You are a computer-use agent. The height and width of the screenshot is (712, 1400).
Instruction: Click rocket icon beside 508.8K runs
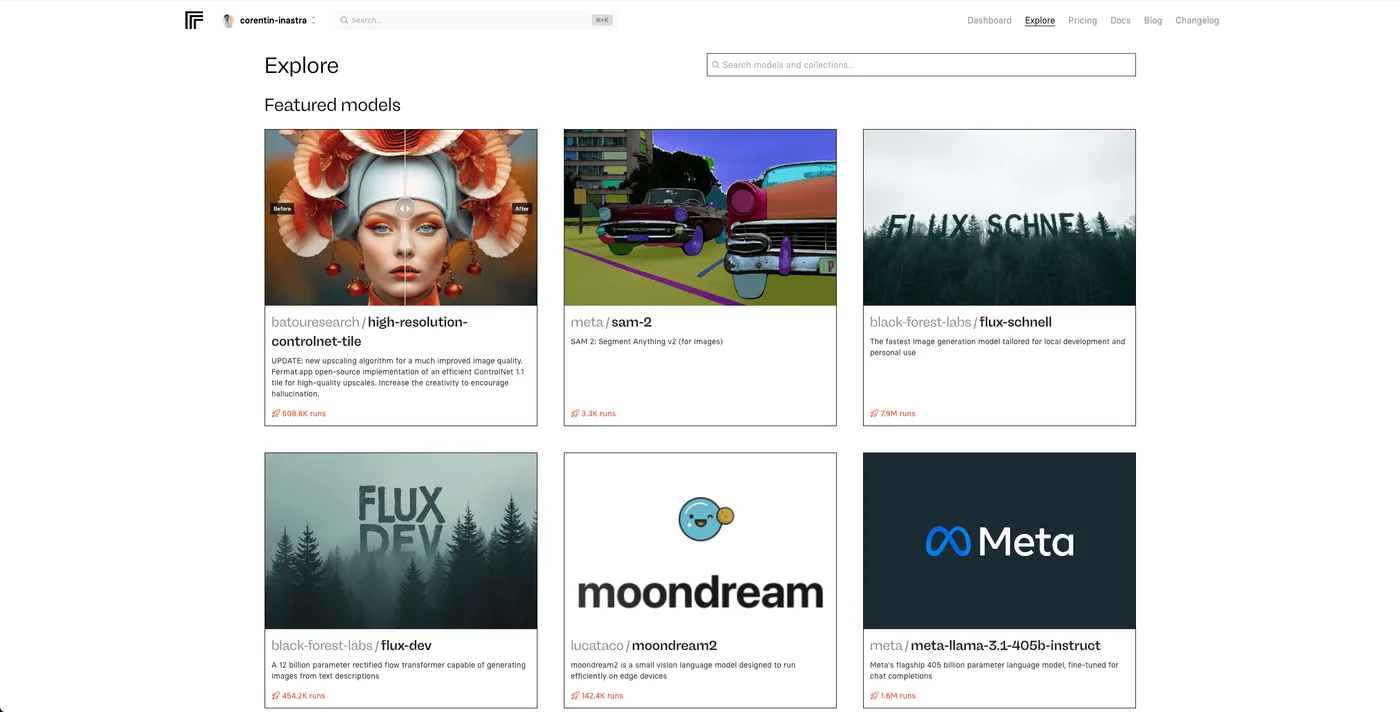click(276, 413)
